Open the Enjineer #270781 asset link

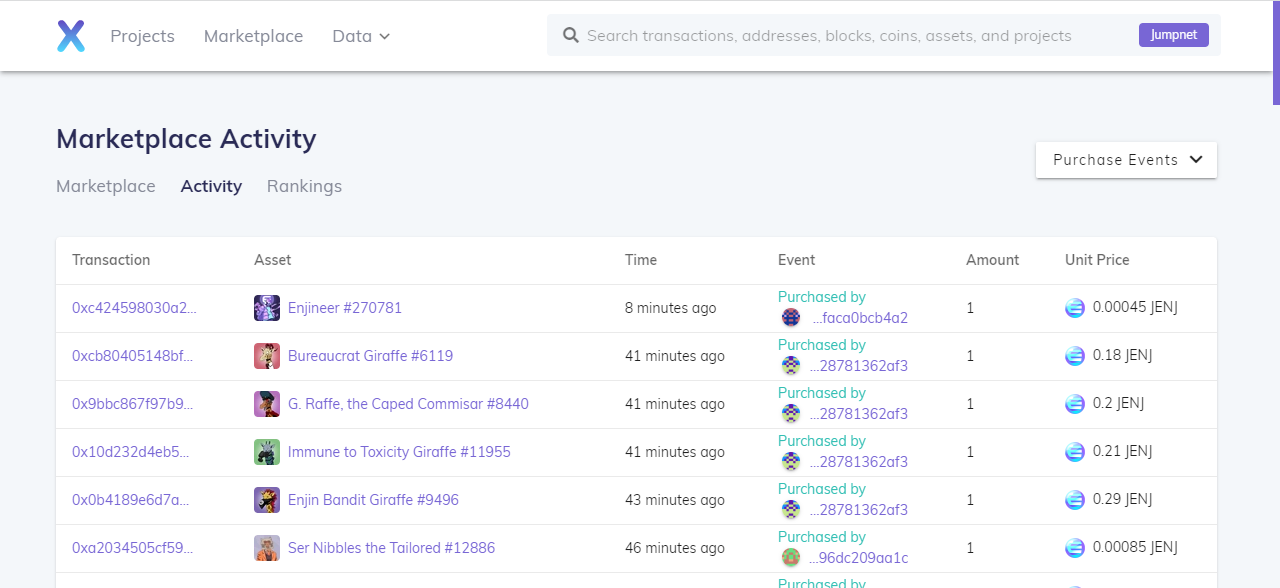click(345, 308)
